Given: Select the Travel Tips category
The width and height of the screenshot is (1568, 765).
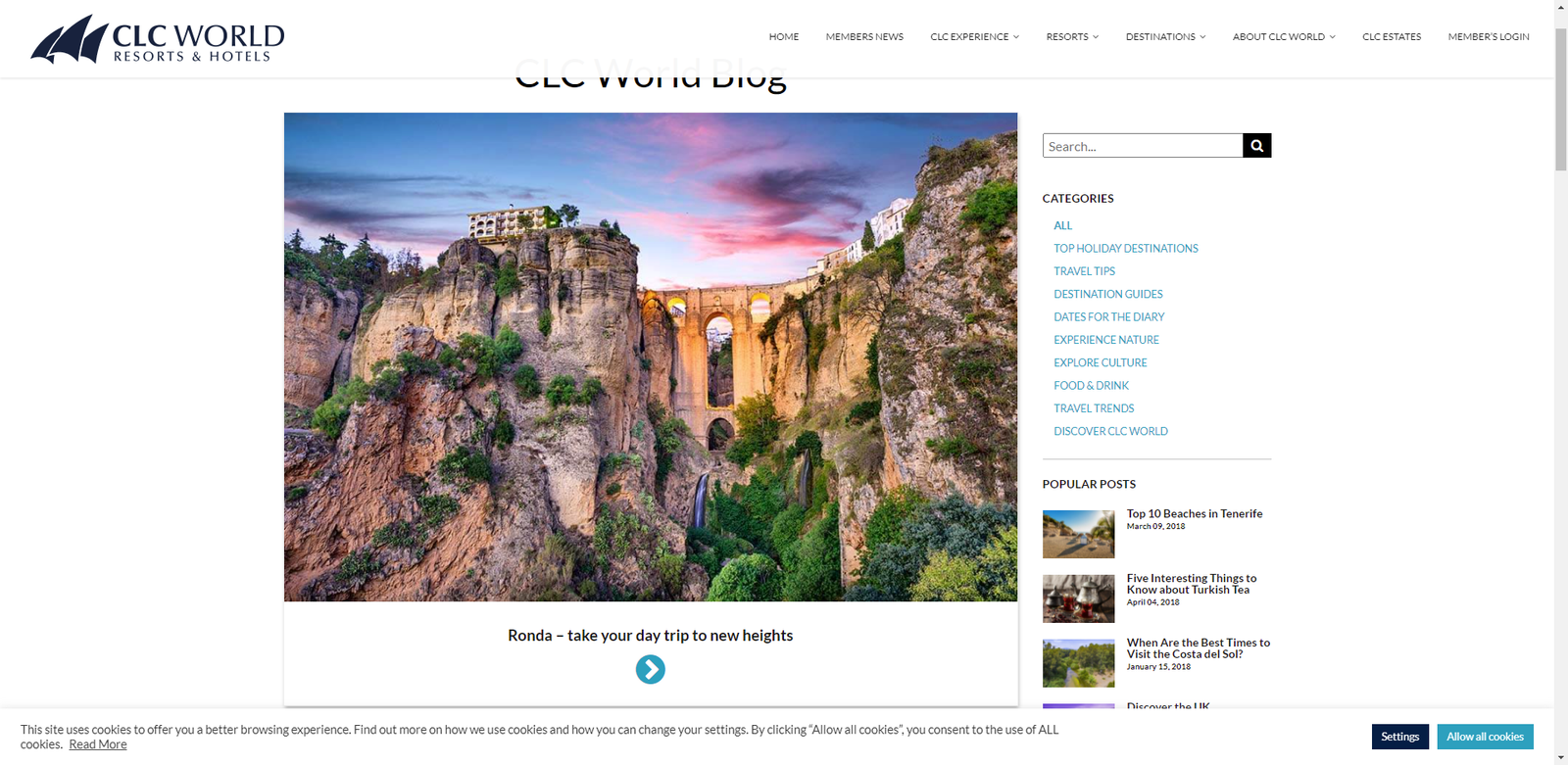Looking at the screenshot, I should pos(1084,271).
